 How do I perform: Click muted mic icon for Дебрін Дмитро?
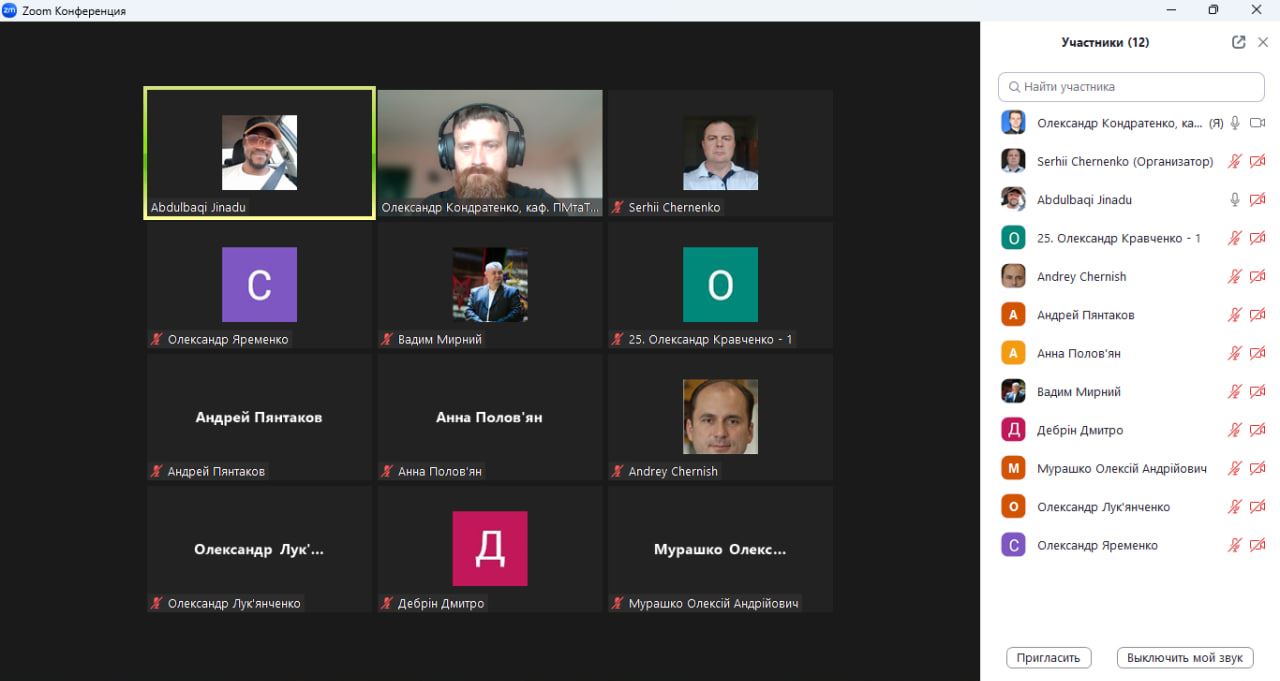[x=1236, y=430]
